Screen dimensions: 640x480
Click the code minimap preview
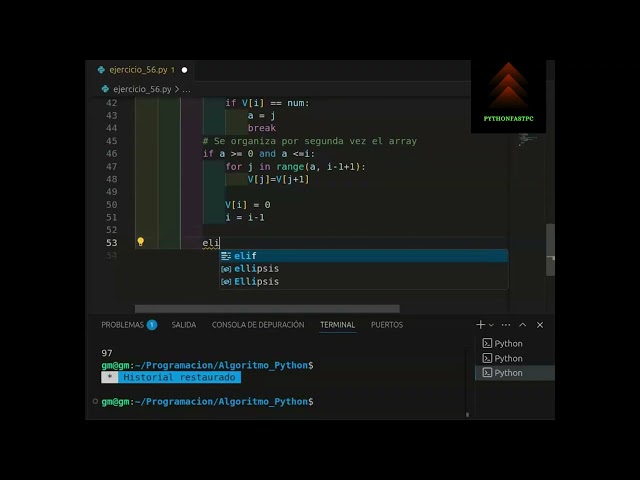(527, 139)
